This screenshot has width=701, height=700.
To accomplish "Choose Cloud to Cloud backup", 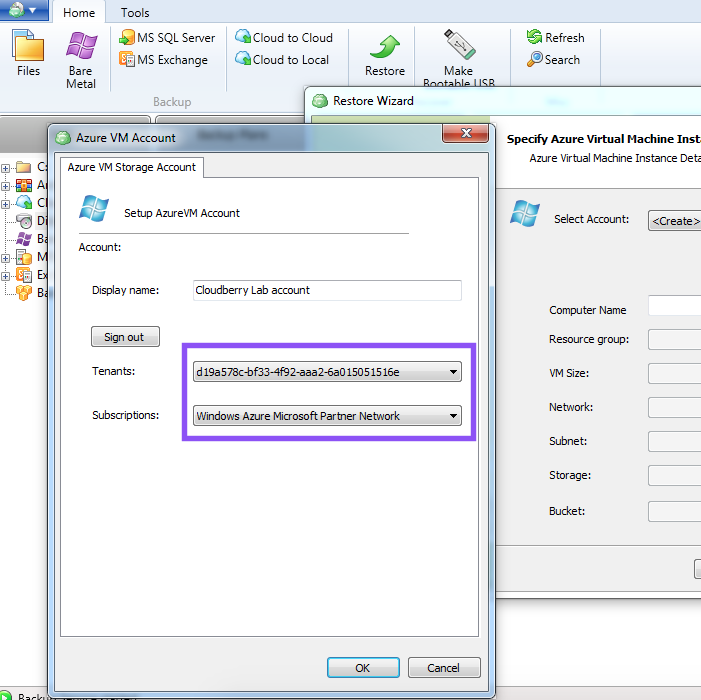I will (284, 38).
